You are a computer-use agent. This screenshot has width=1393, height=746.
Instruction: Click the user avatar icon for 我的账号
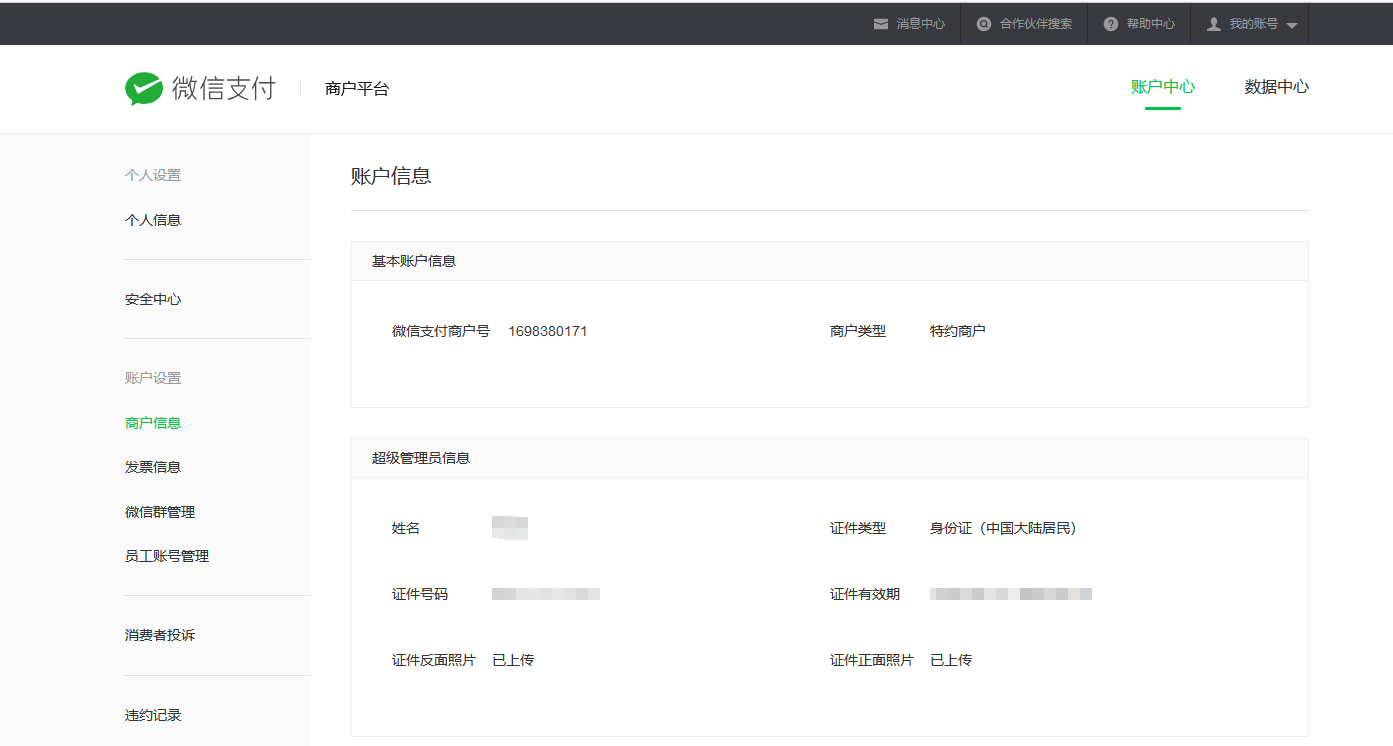click(x=1214, y=24)
